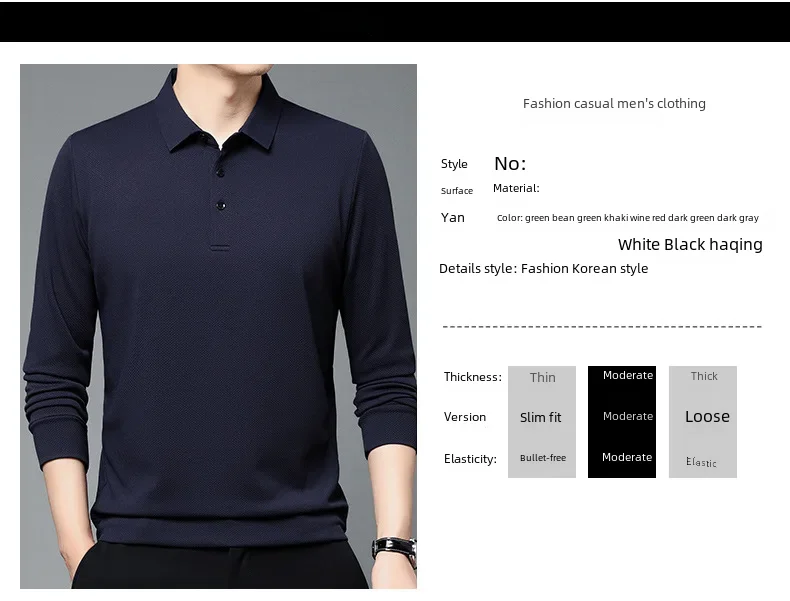The width and height of the screenshot is (790, 601).
Task: Click the Thickness: row label
Action: [x=473, y=377]
